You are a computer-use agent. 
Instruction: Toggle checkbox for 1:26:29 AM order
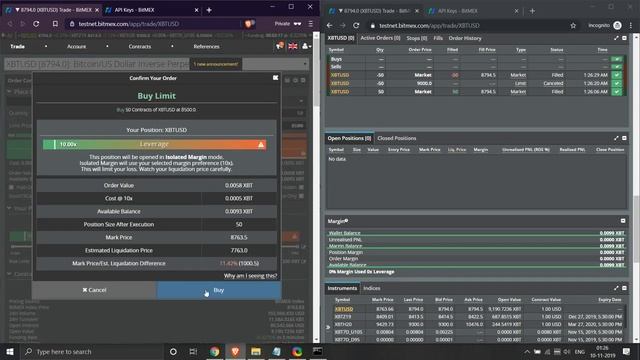617,75
